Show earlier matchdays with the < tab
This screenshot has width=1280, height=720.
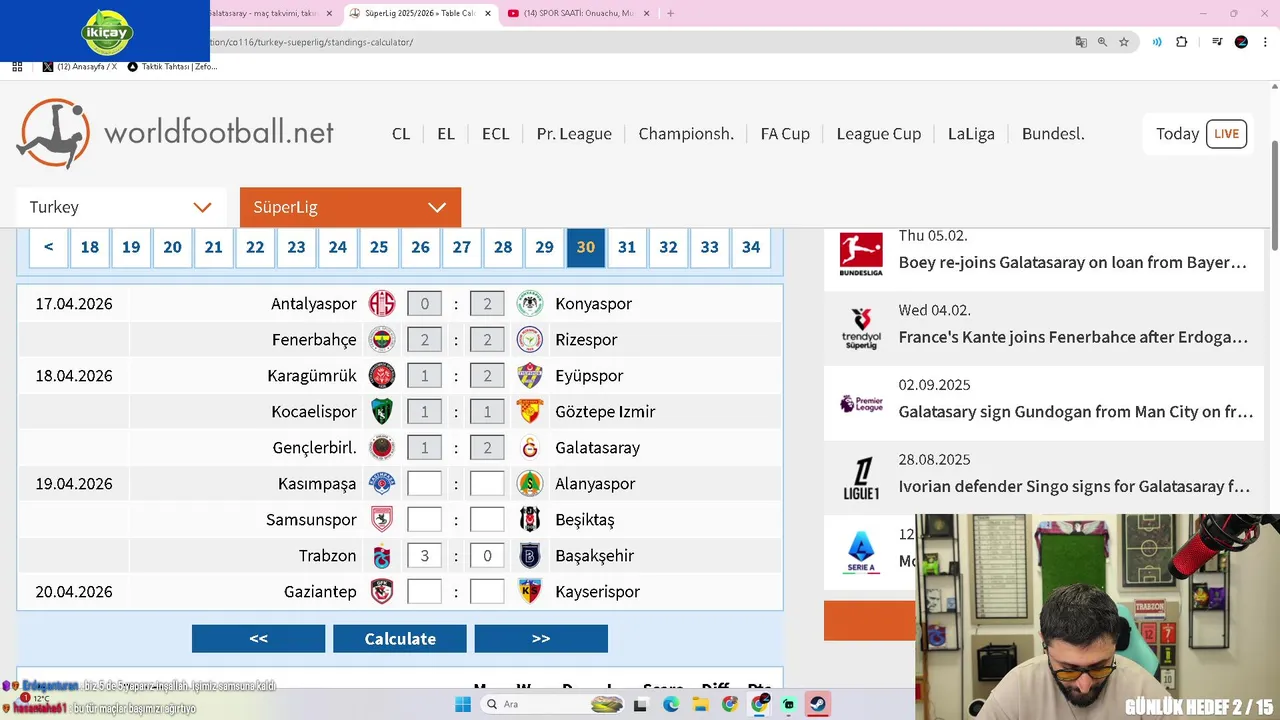pos(48,247)
